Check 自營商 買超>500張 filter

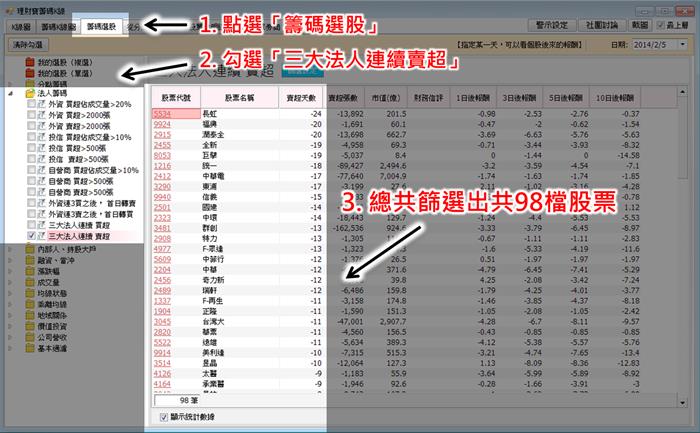click(x=31, y=181)
